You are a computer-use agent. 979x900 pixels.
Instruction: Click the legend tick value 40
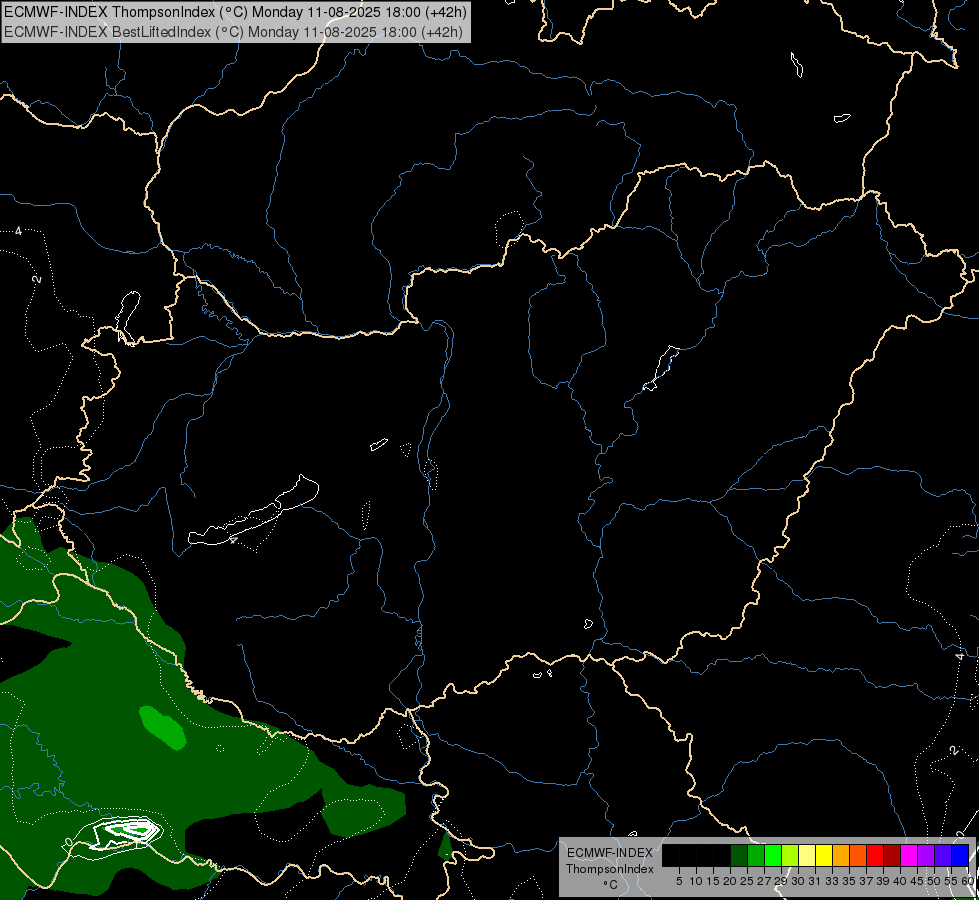(x=900, y=881)
